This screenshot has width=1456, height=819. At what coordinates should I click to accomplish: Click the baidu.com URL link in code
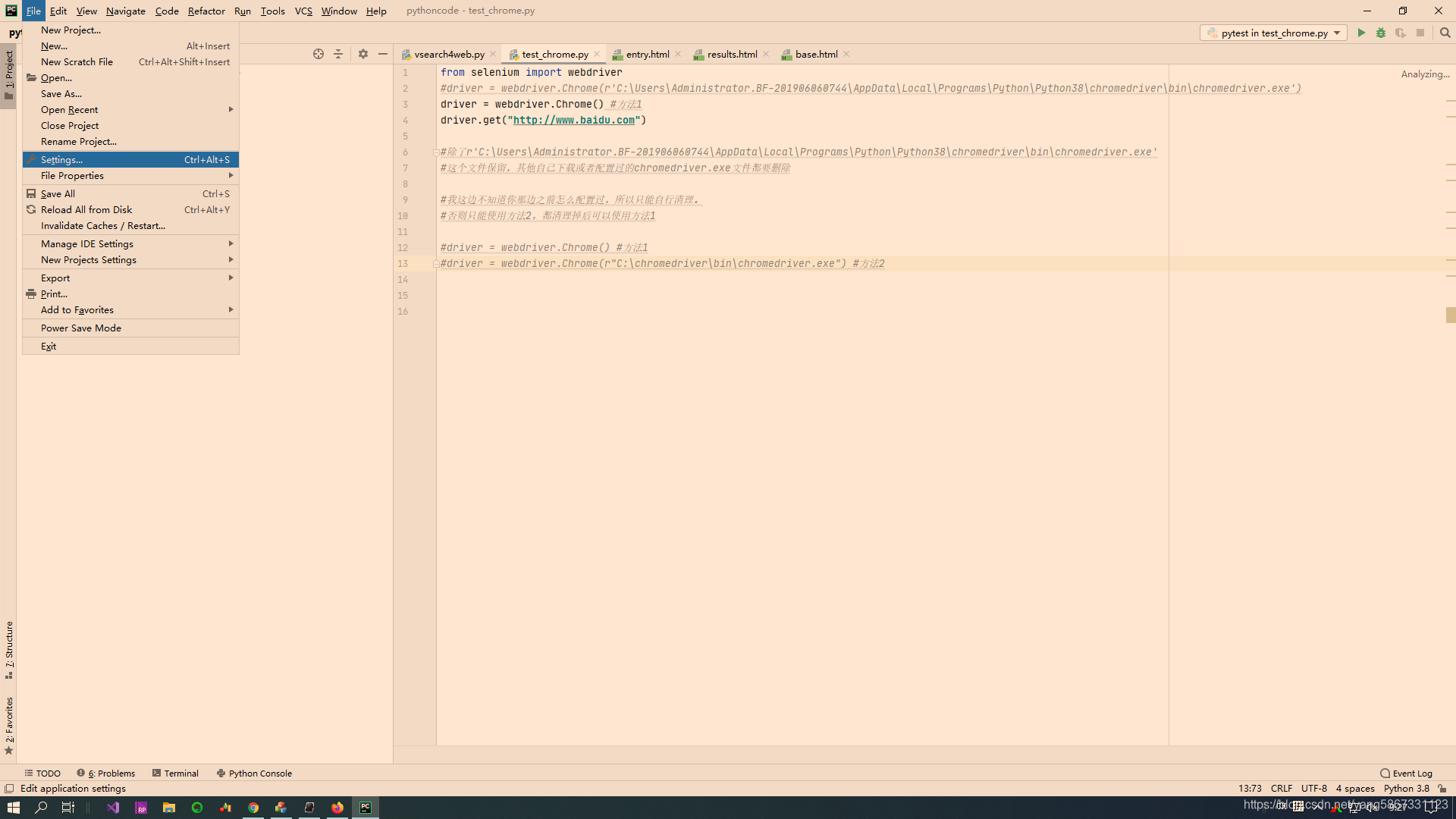pyautogui.click(x=573, y=121)
